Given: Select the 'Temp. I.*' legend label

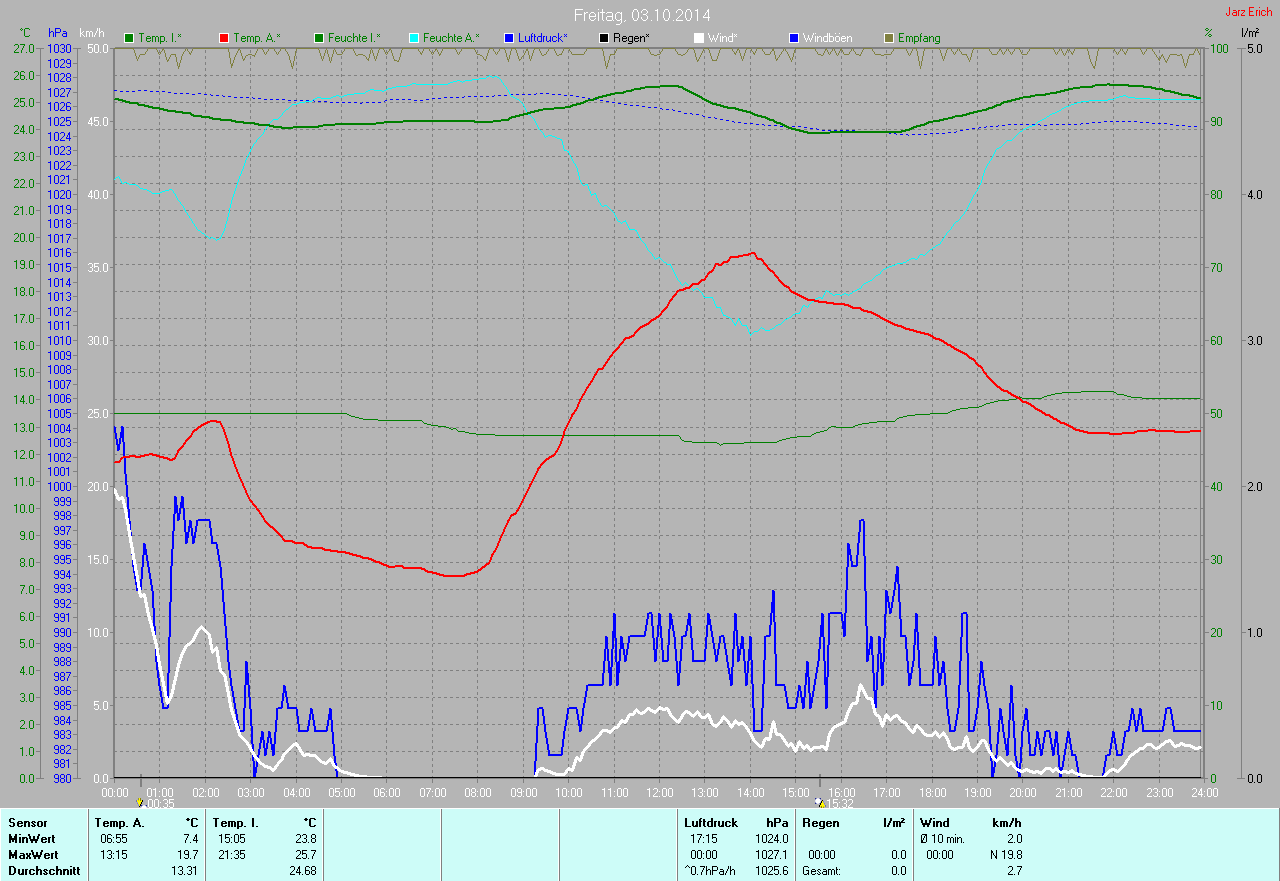Looking at the screenshot, I should pos(160,38).
